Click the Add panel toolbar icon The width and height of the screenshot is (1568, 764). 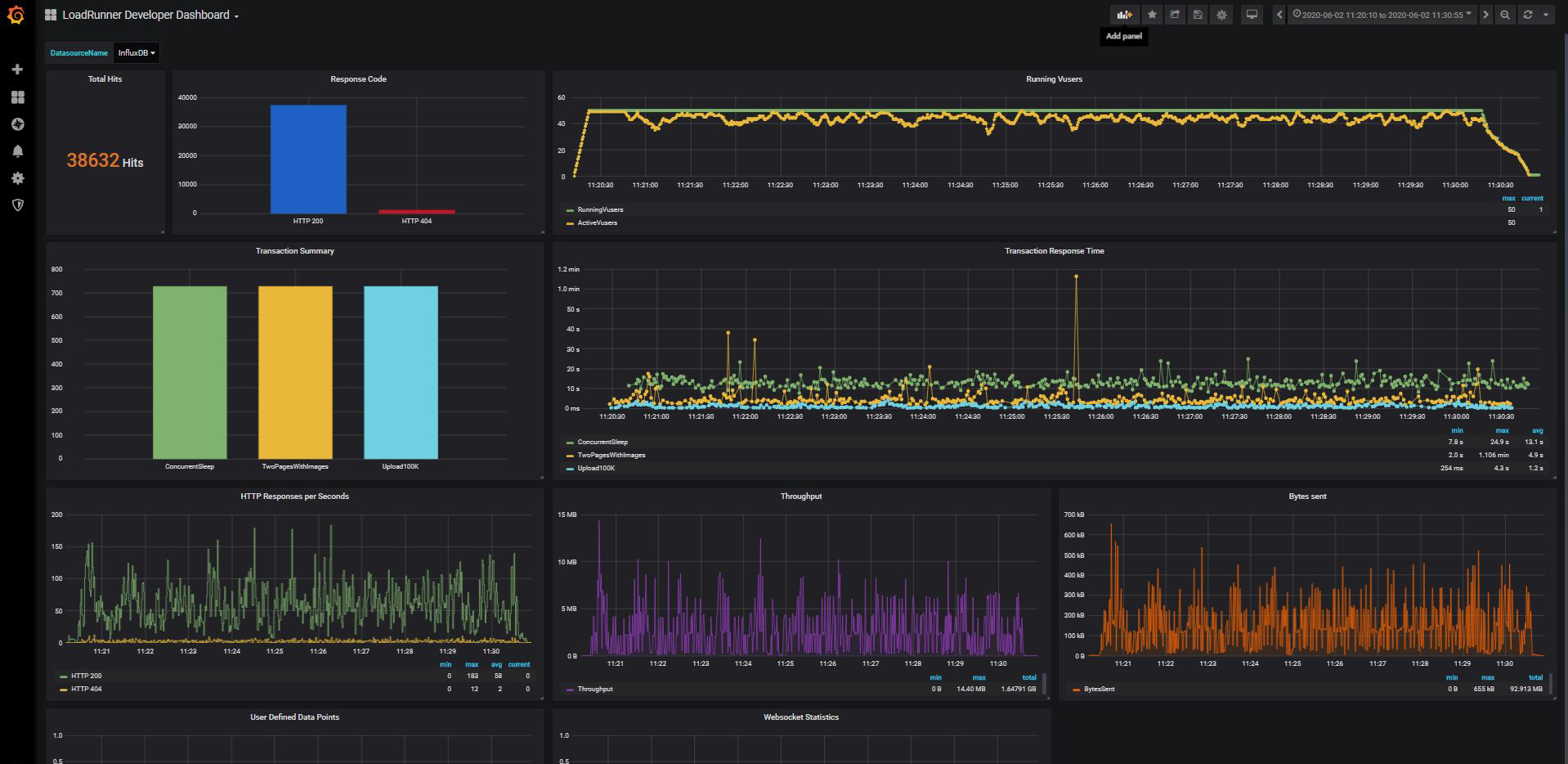[1125, 15]
